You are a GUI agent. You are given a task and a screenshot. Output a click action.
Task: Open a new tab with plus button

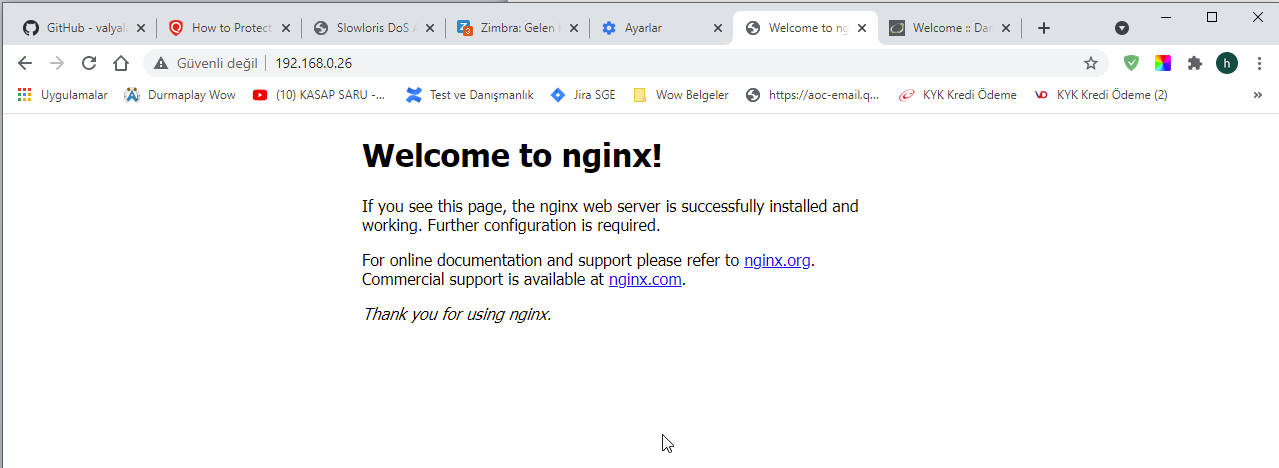(x=1044, y=28)
